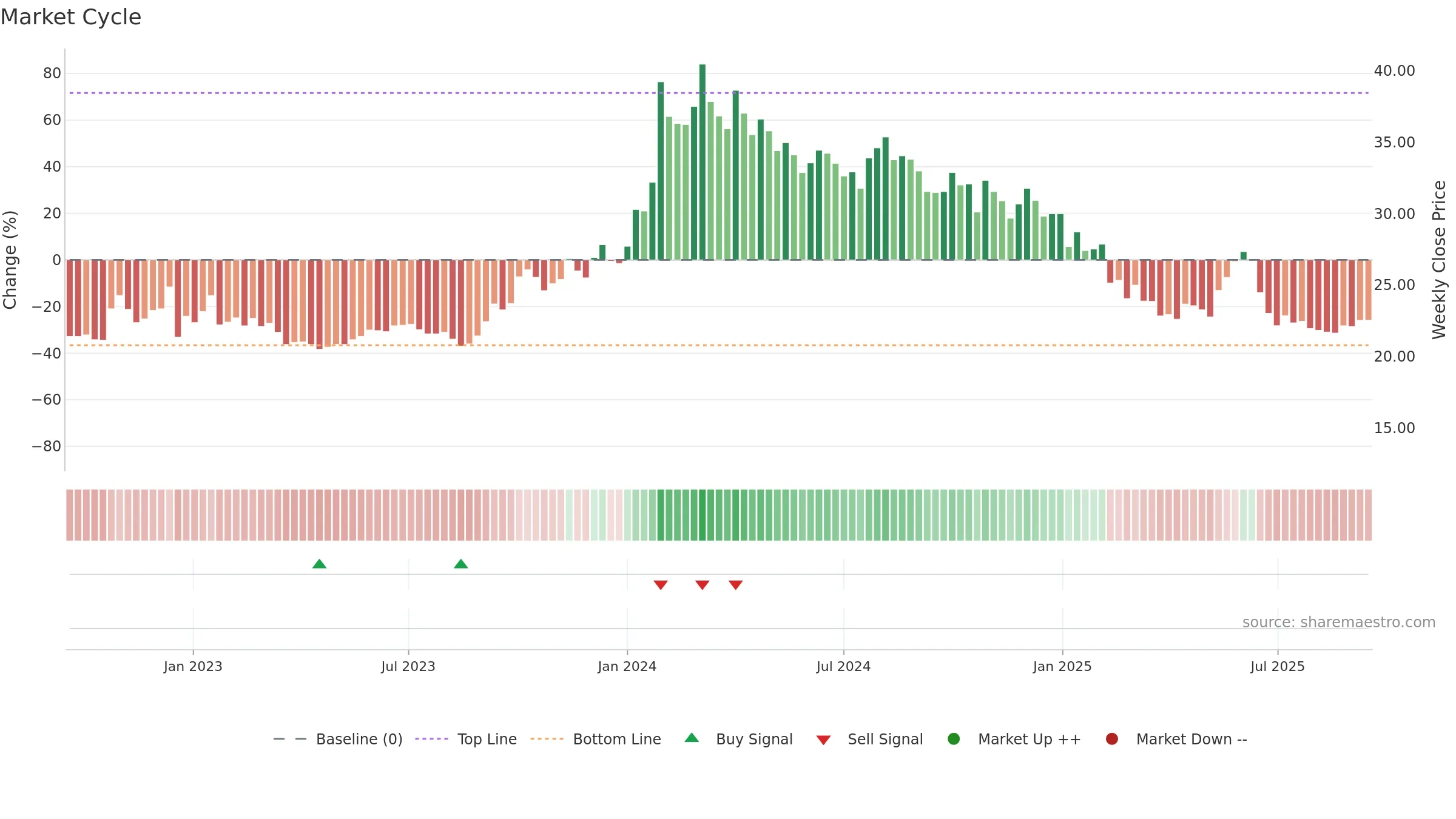Click the 25.00 price axis tick
The image size is (1456, 819).
(x=1395, y=285)
